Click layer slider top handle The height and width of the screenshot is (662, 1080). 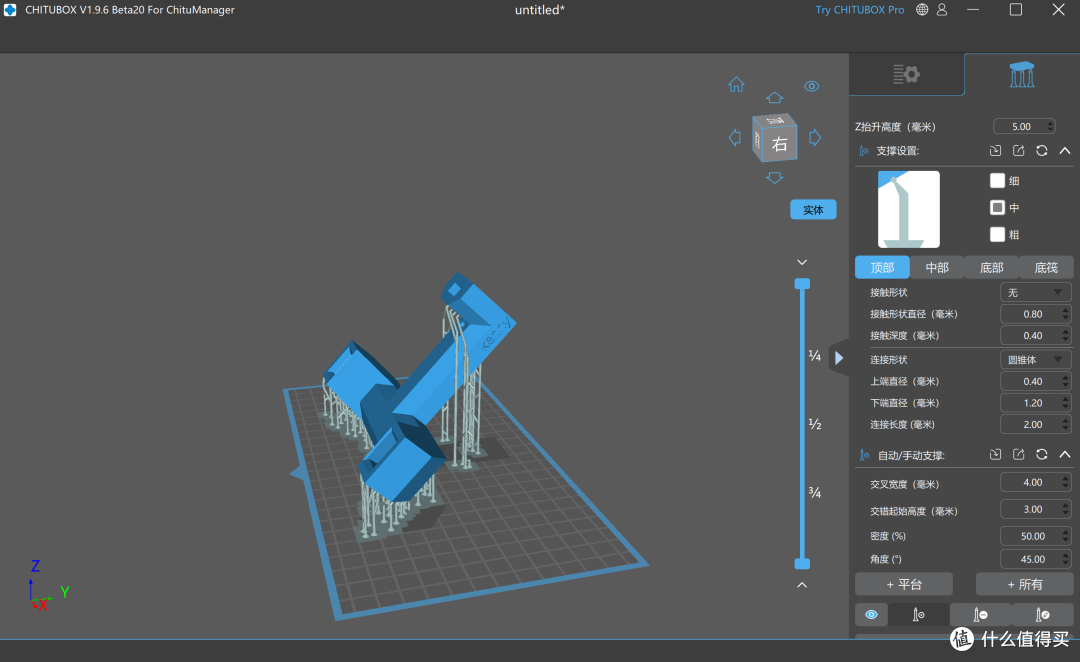(802, 284)
